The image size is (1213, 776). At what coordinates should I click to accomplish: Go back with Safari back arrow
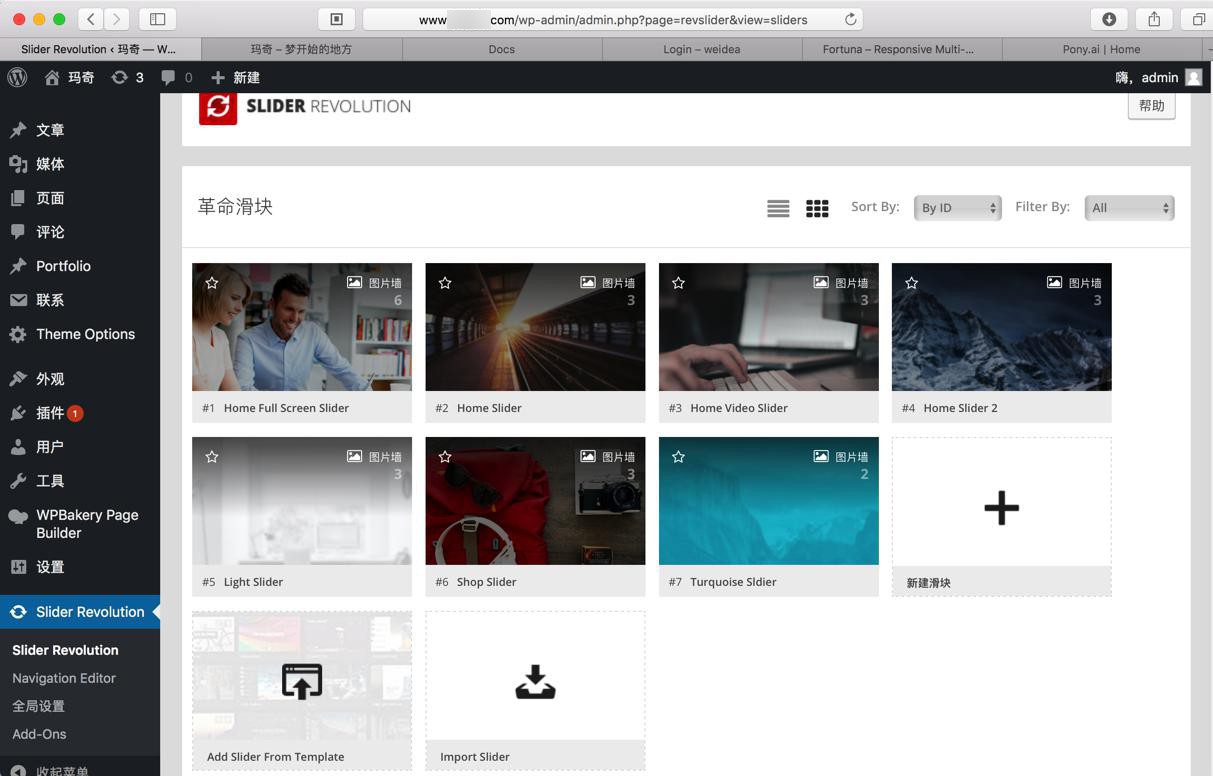click(90, 19)
